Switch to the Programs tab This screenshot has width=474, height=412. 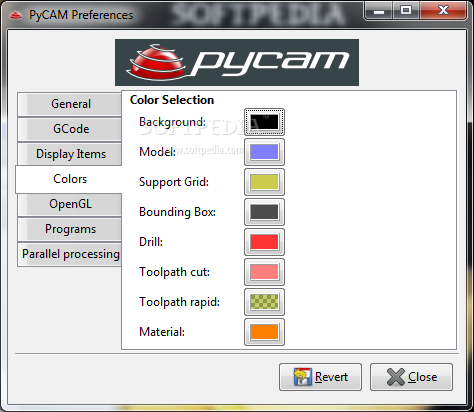70,229
